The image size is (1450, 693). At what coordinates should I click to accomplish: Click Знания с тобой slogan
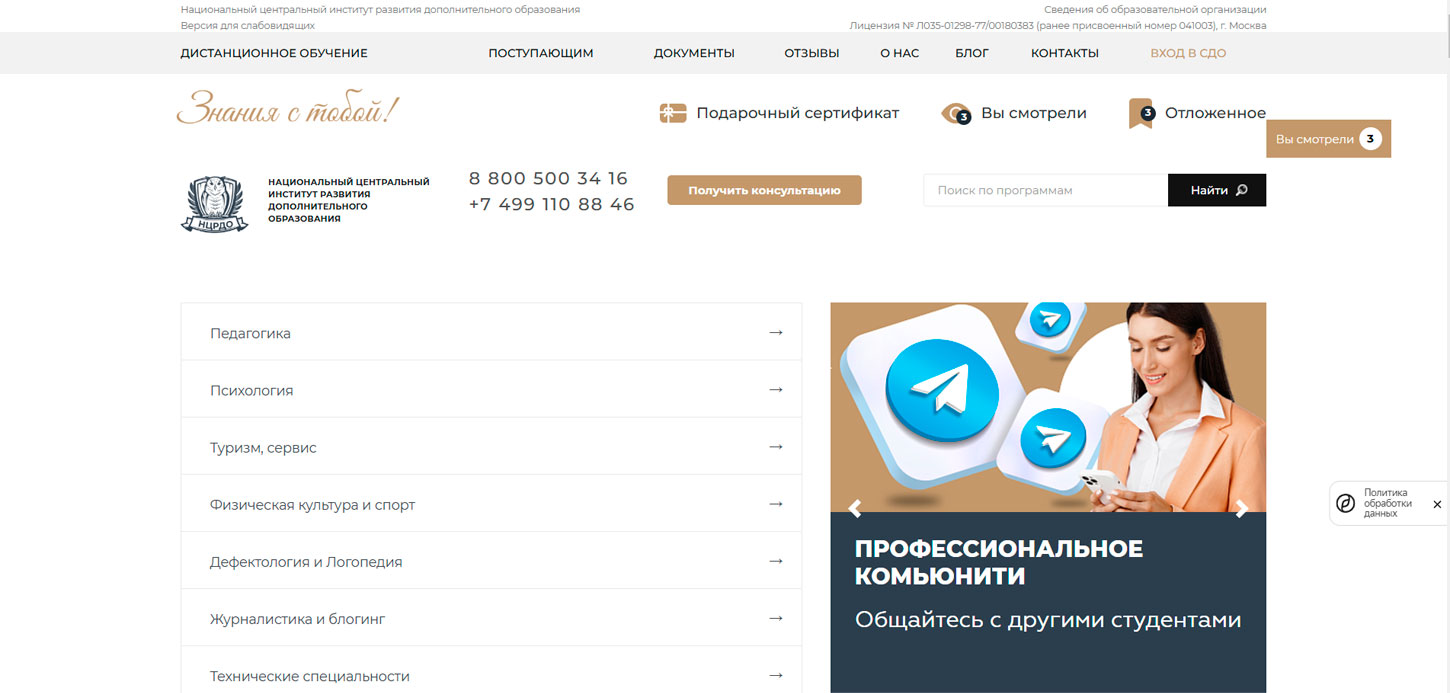pos(288,110)
